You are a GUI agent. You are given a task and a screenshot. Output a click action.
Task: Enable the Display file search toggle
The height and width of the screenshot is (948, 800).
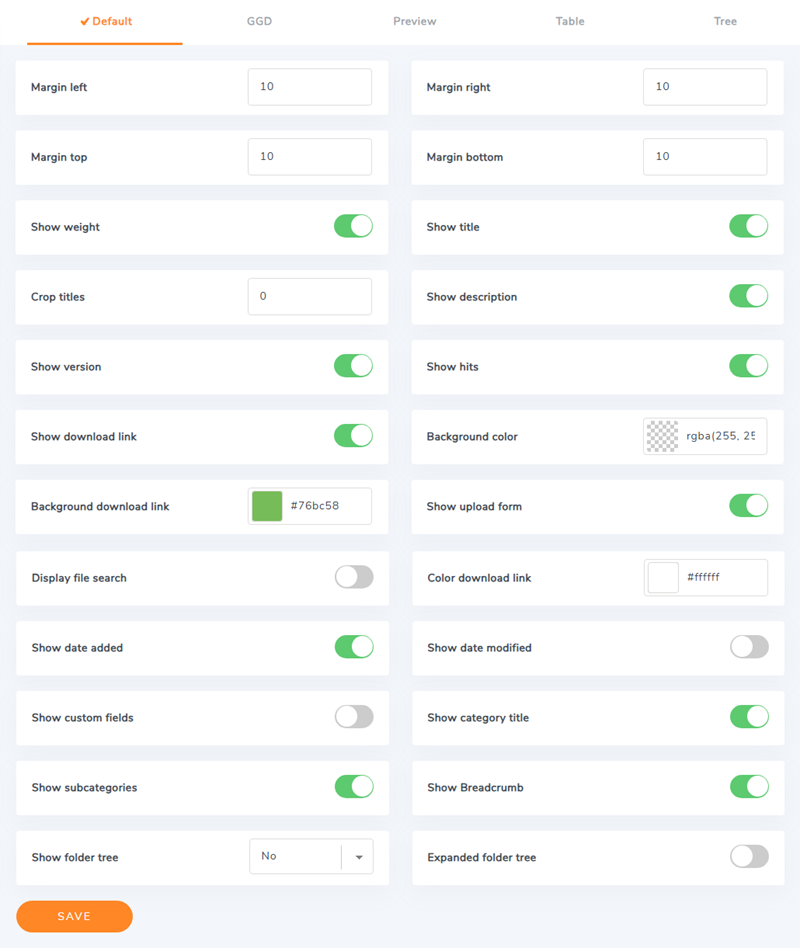point(353,577)
